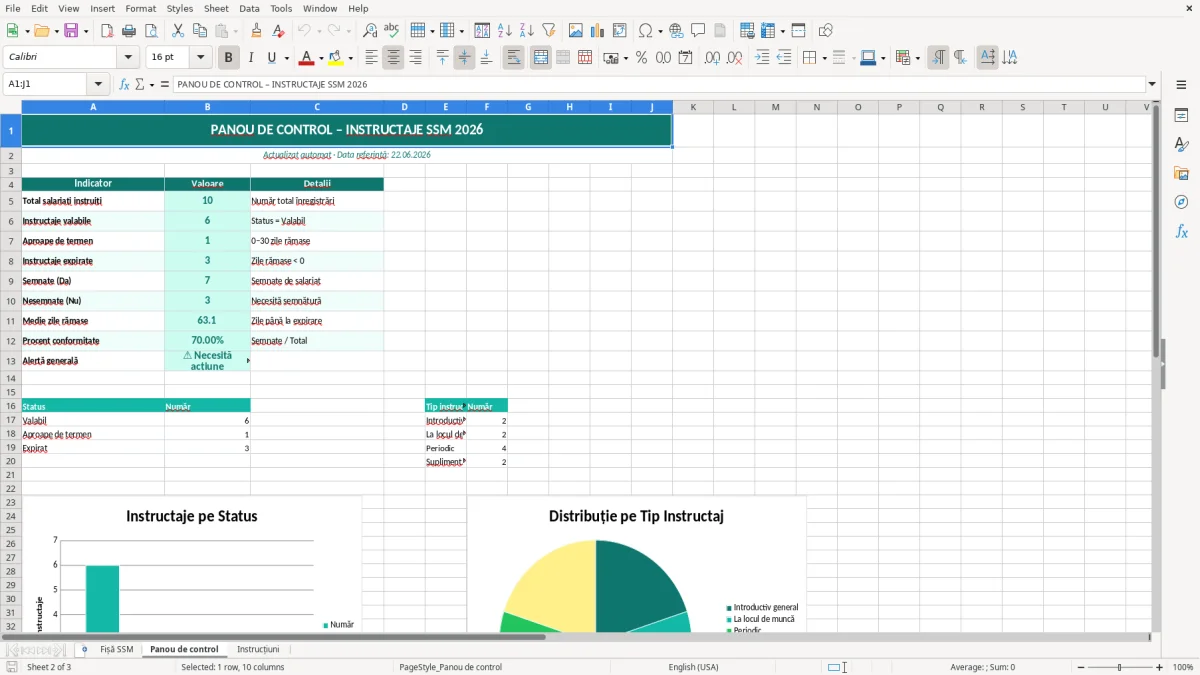
Task: Click Add Decimal Place icon
Action: [713, 58]
